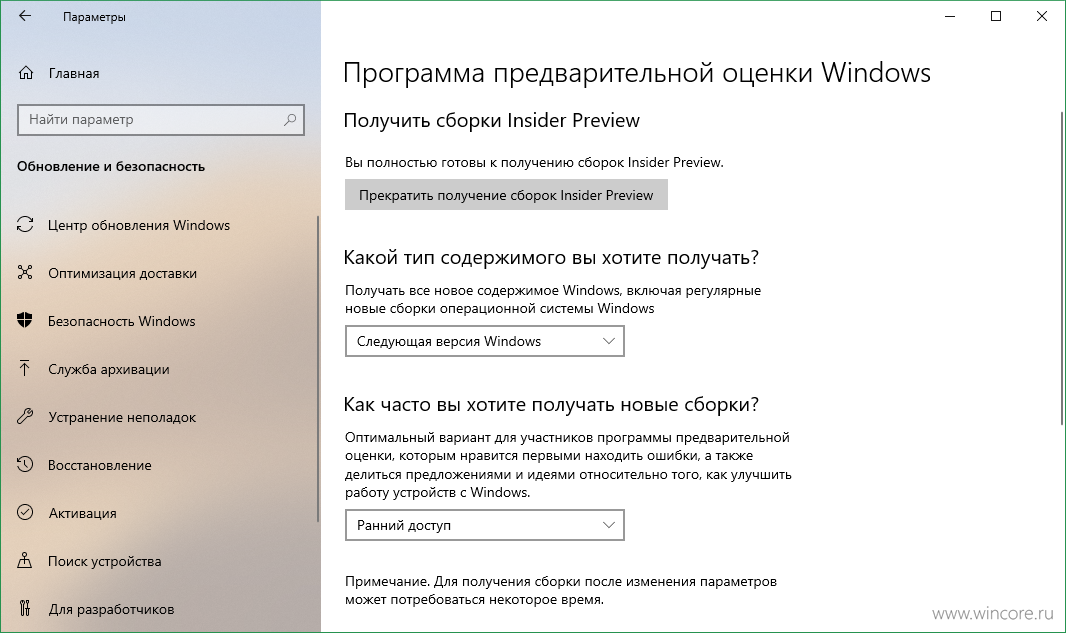1066x633 pixels.
Task: Click the Безопасность Windows shield icon
Action: [x=25, y=321]
